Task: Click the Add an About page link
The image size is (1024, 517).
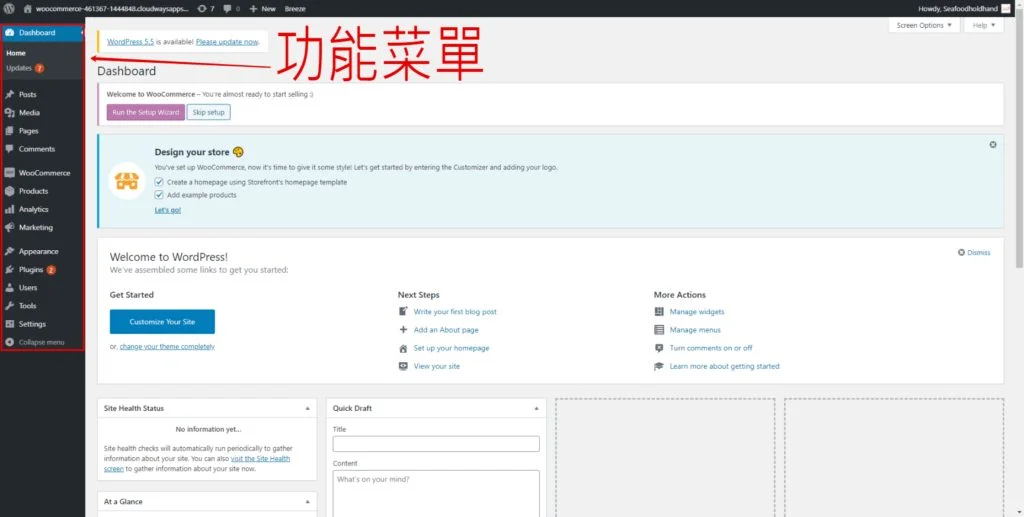Action: point(446,330)
